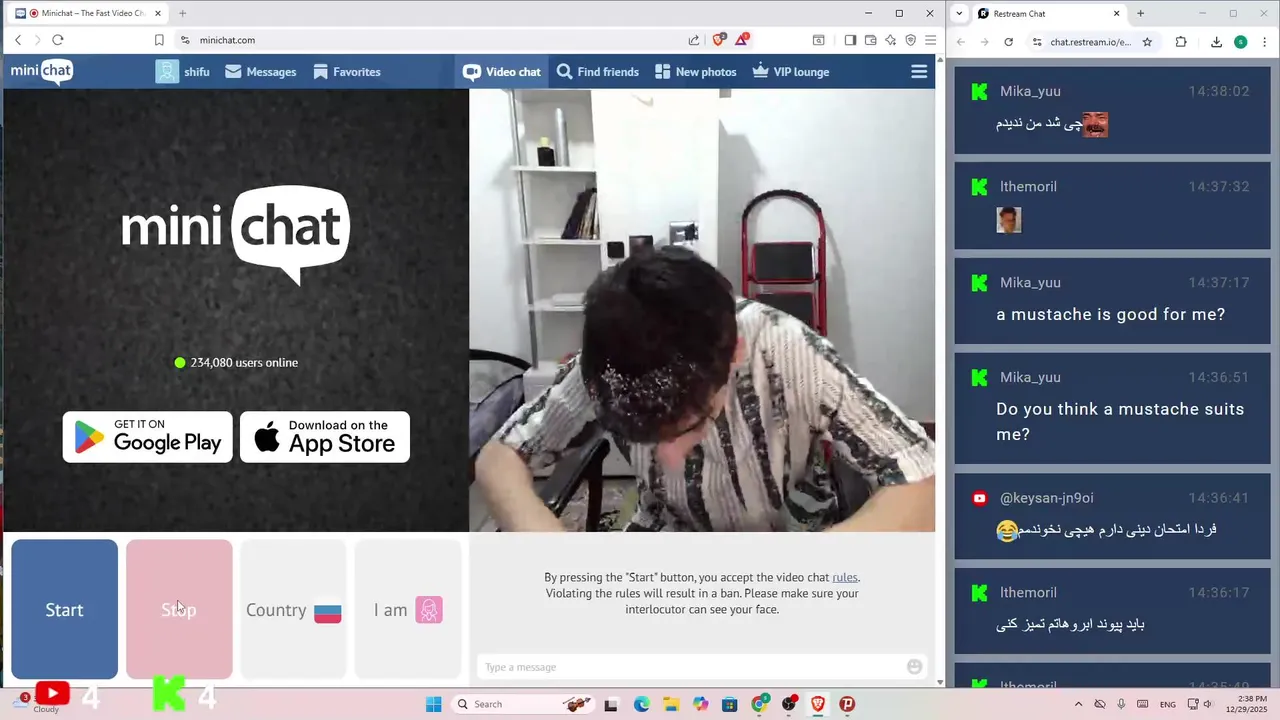Go back in Brave browser
Viewport: 1280px width, 720px height.
coord(18,40)
